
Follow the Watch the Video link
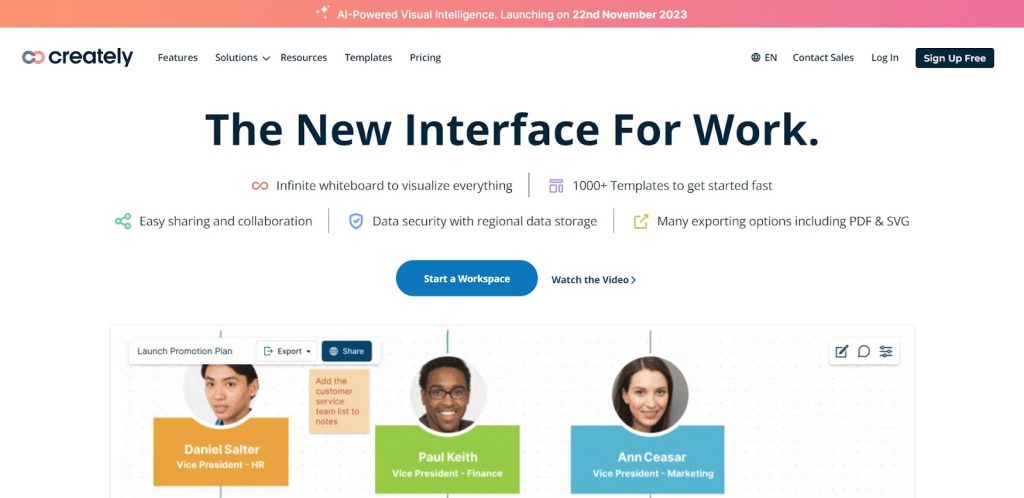click(593, 280)
